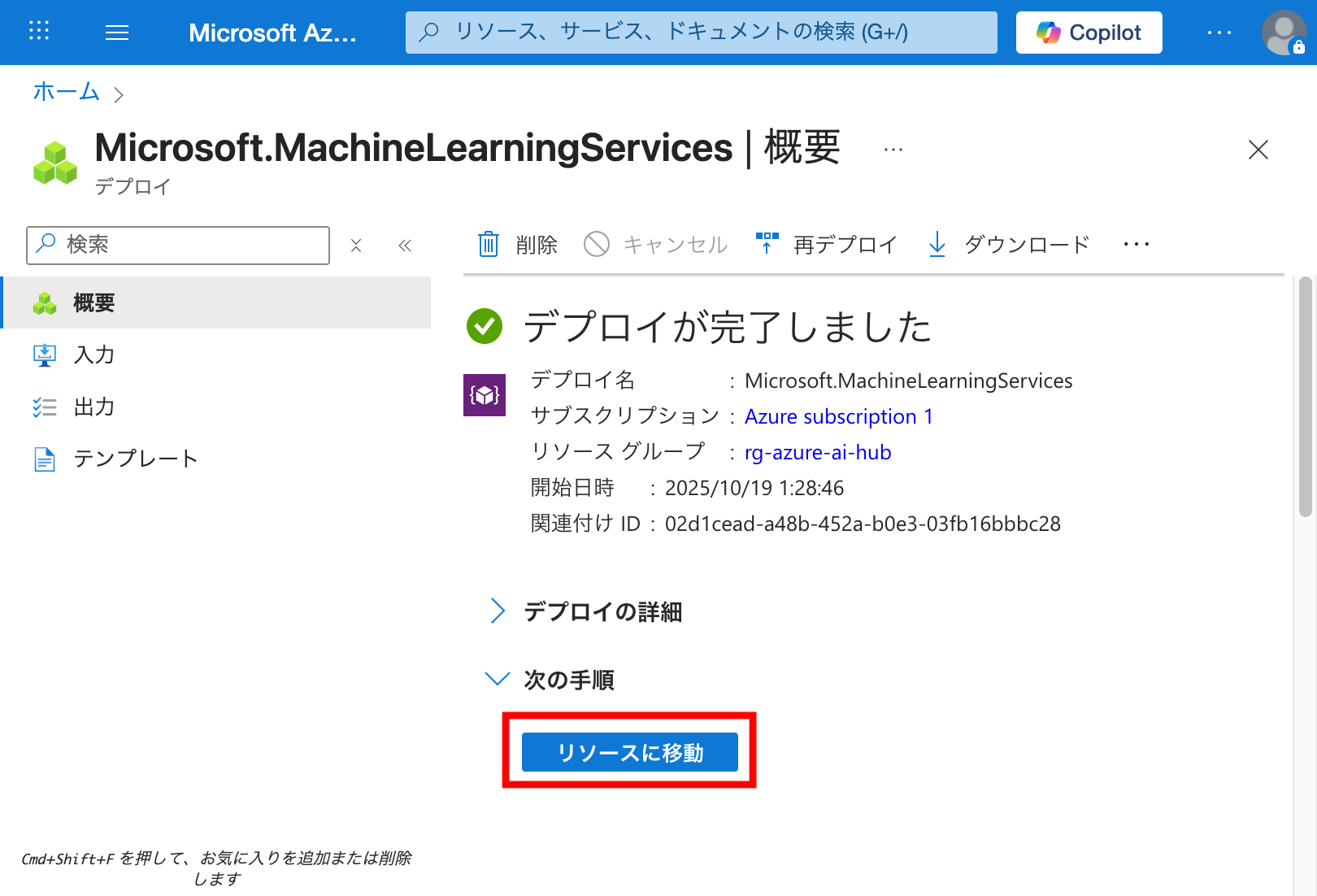Click リソースに移動 button
This screenshot has width=1317, height=896.
630,752
